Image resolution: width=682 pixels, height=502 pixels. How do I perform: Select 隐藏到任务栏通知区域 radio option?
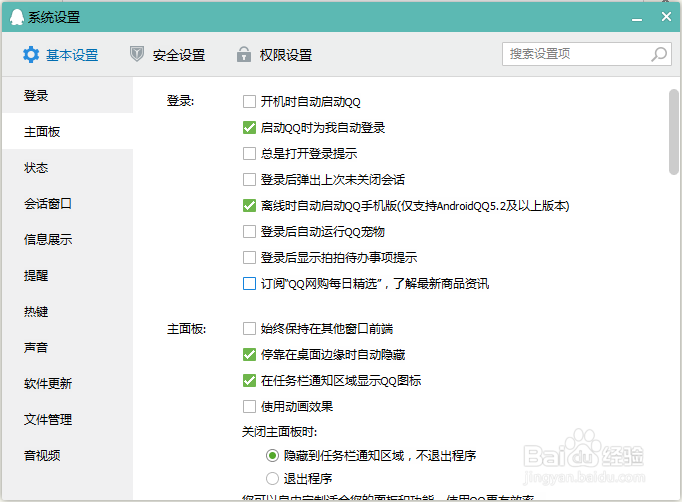point(272,455)
